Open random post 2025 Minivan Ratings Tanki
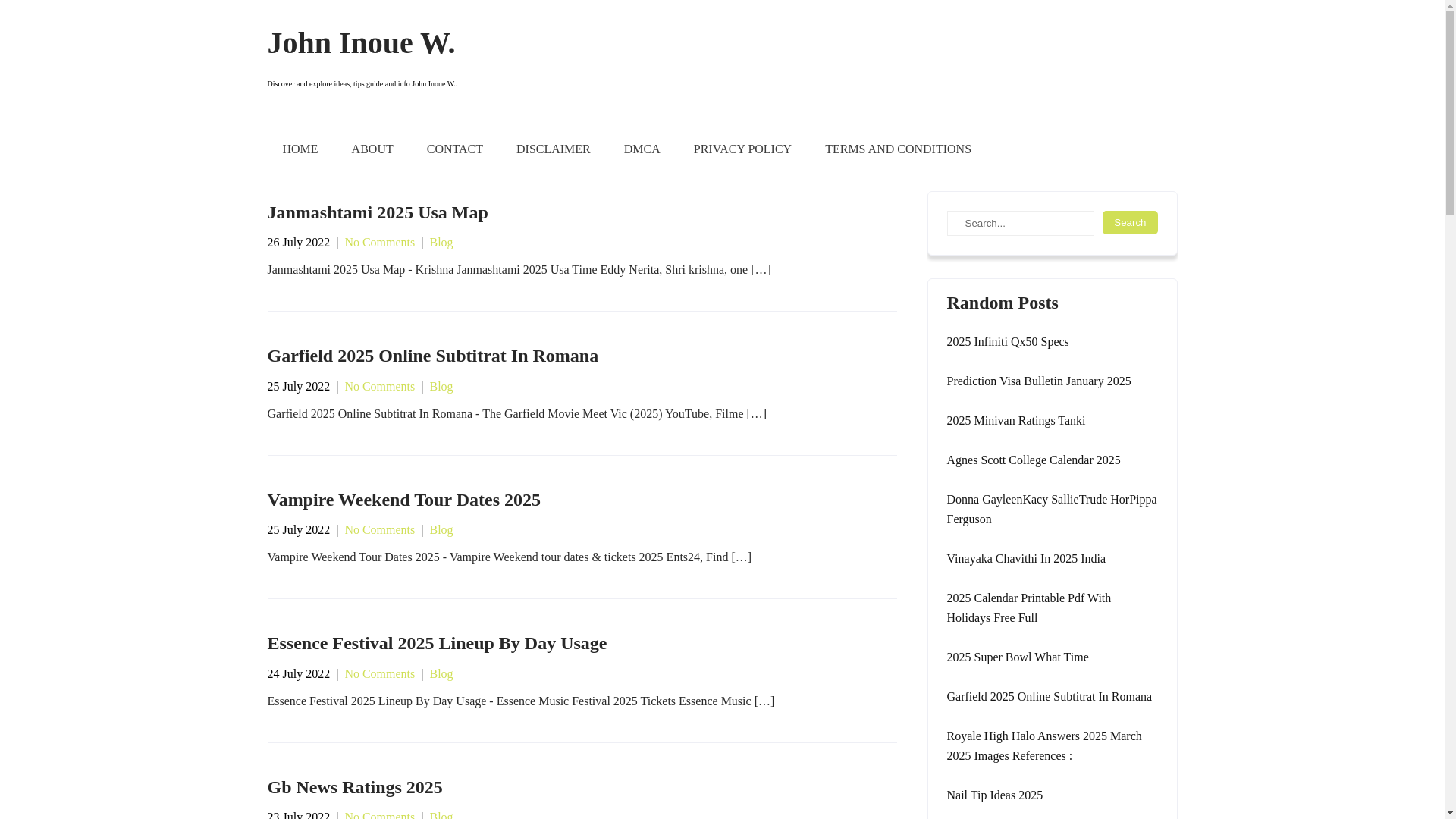Screen dimensions: 1456x819 (x=1015, y=421)
